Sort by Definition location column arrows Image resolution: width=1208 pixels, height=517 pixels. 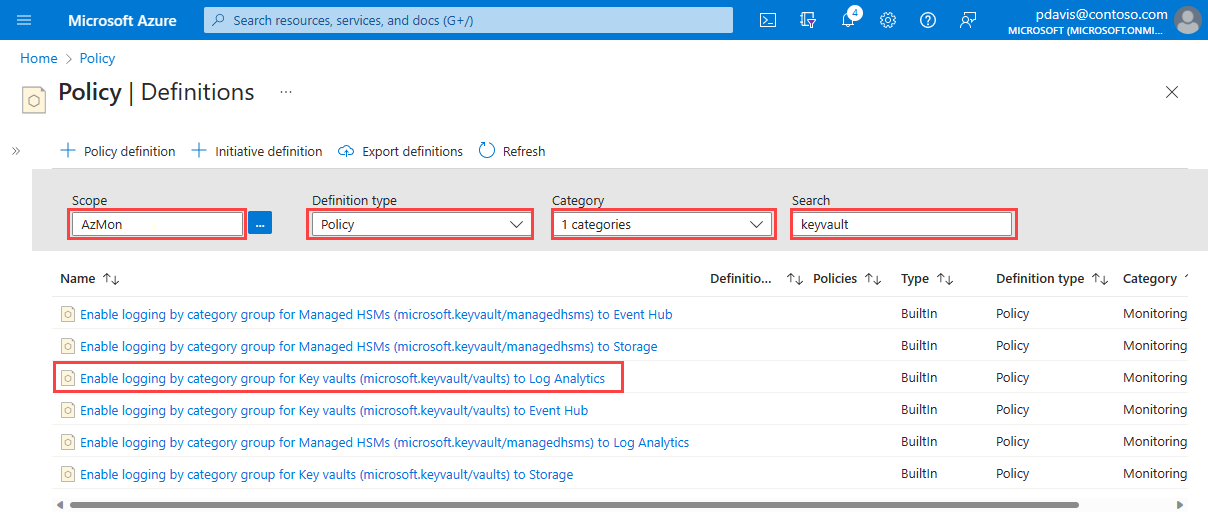pyautogui.click(x=795, y=279)
